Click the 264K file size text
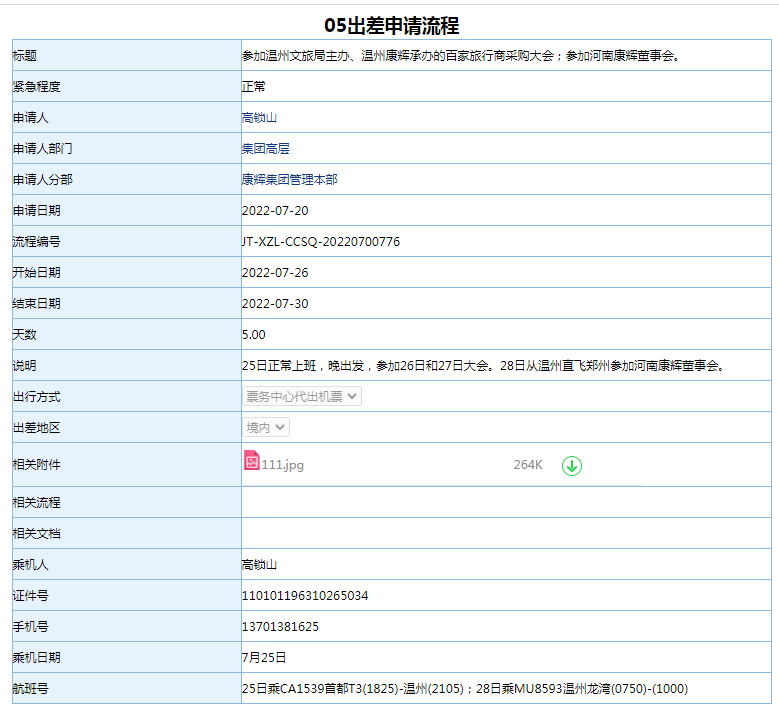 pos(528,465)
